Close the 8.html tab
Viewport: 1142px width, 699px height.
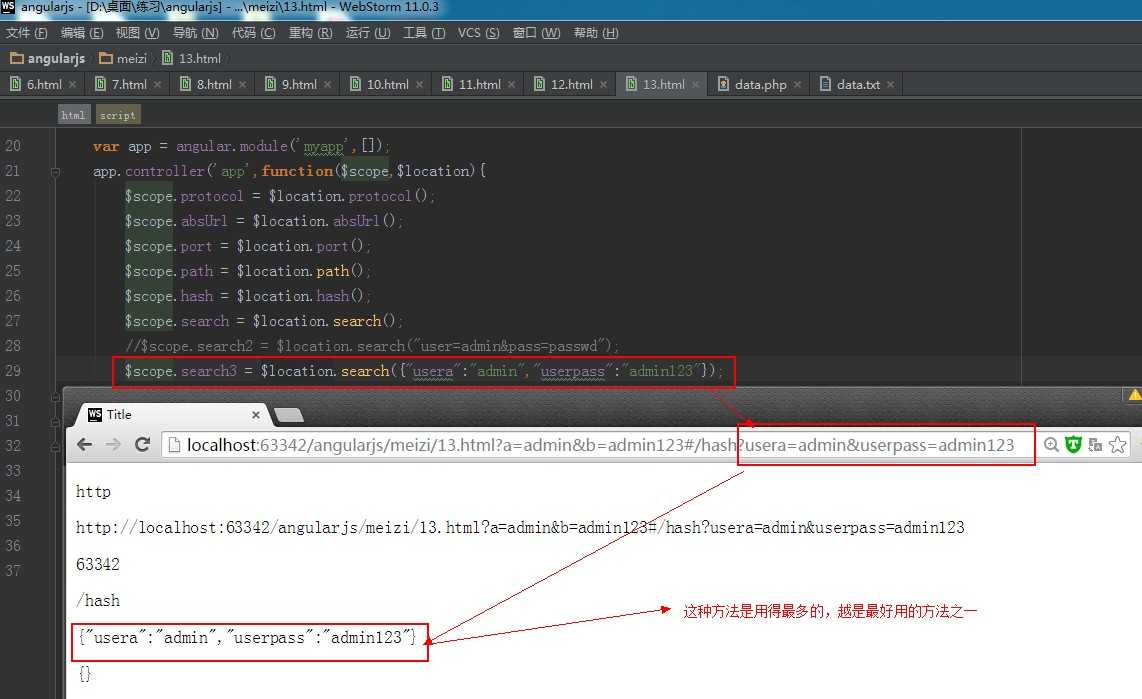(x=242, y=84)
